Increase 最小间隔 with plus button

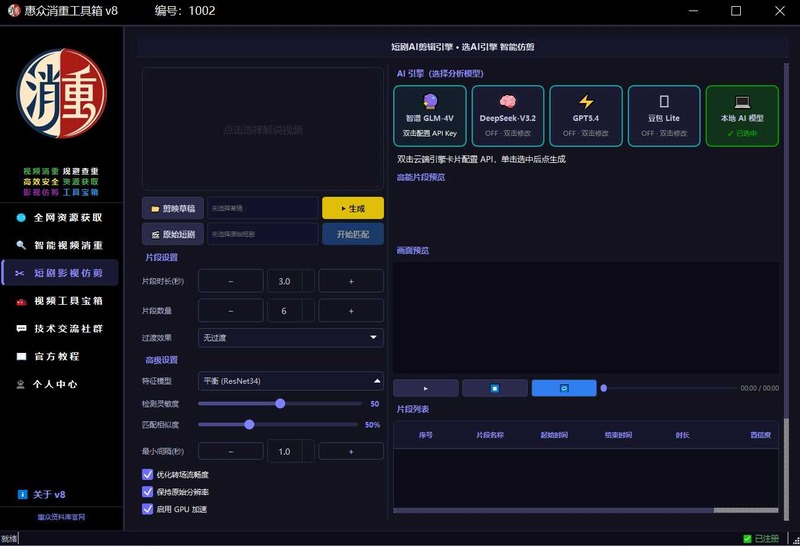click(x=351, y=452)
